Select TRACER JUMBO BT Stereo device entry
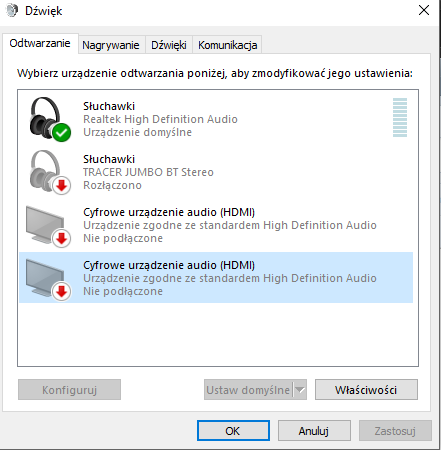Viewport: 441px width, 450px height. (216, 172)
